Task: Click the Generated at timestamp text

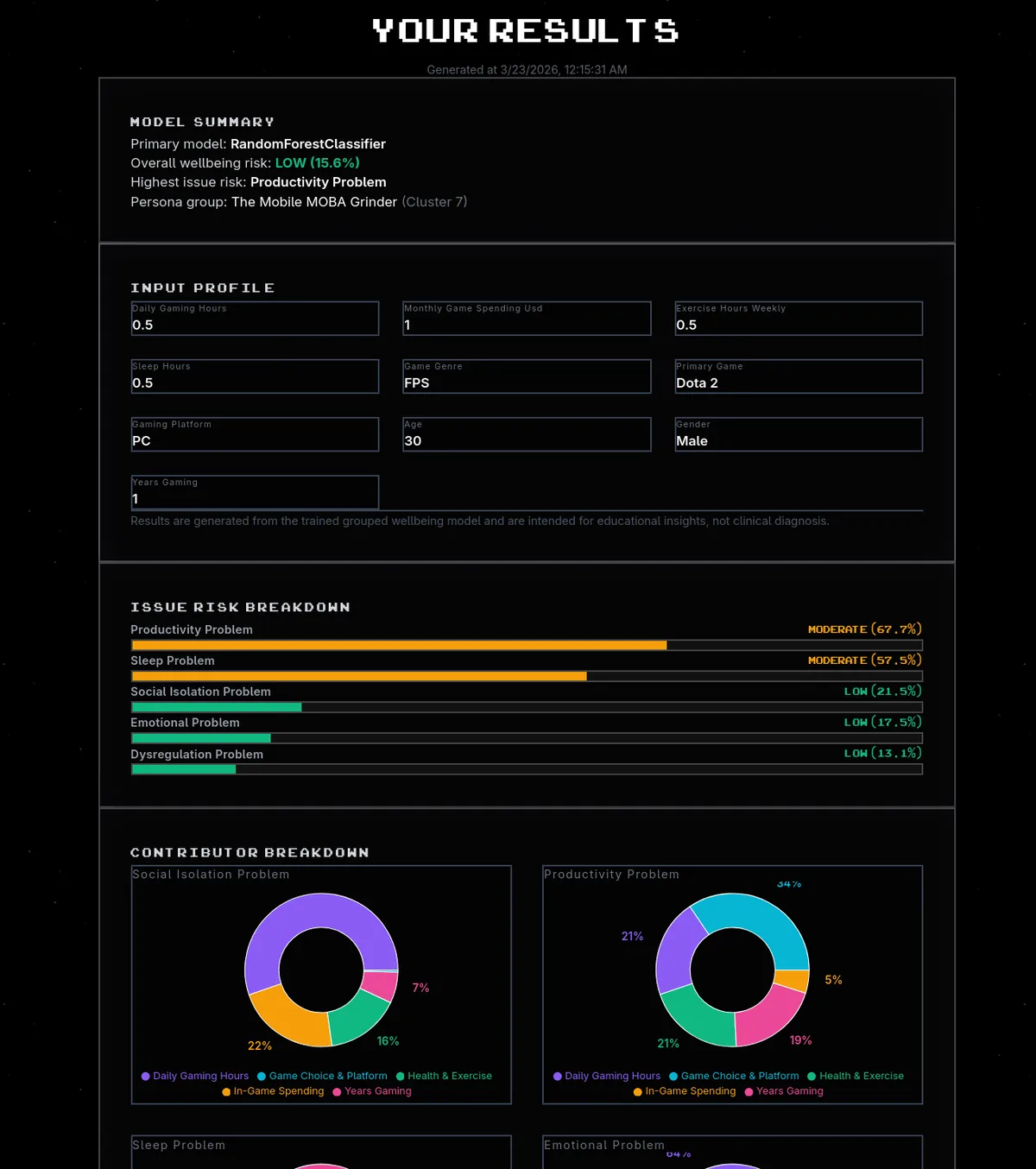Action: coord(527,70)
